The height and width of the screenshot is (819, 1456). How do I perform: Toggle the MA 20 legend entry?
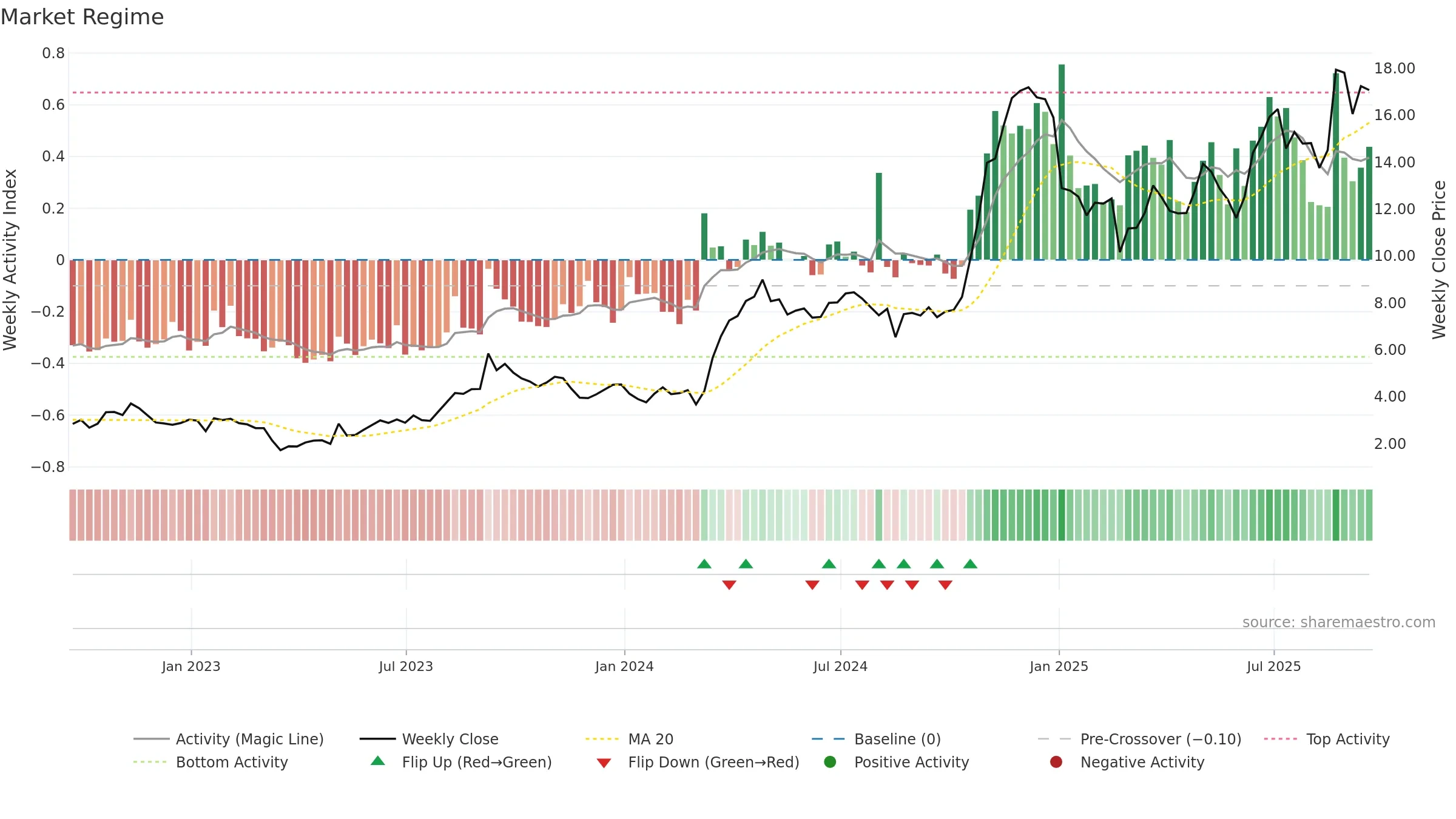pyautogui.click(x=629, y=739)
